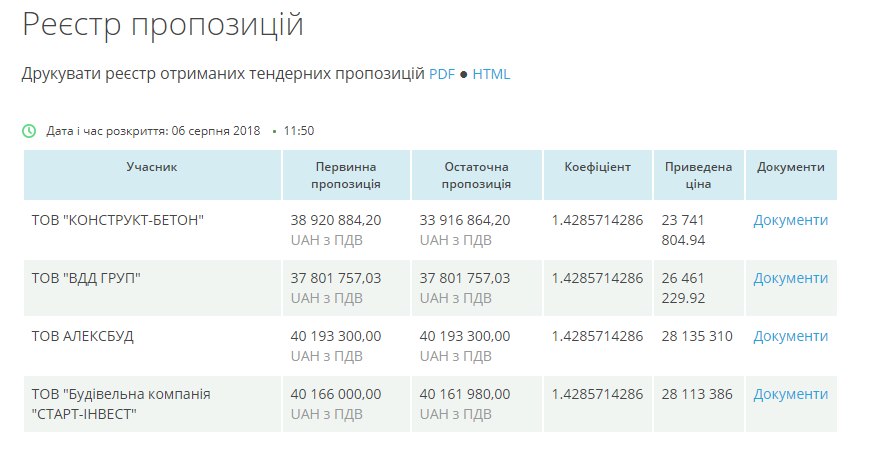
Task: Select participant ТОВ "Будівельна компанія "СТАРТ-ІНВЕСТ"
Action: coord(121,404)
